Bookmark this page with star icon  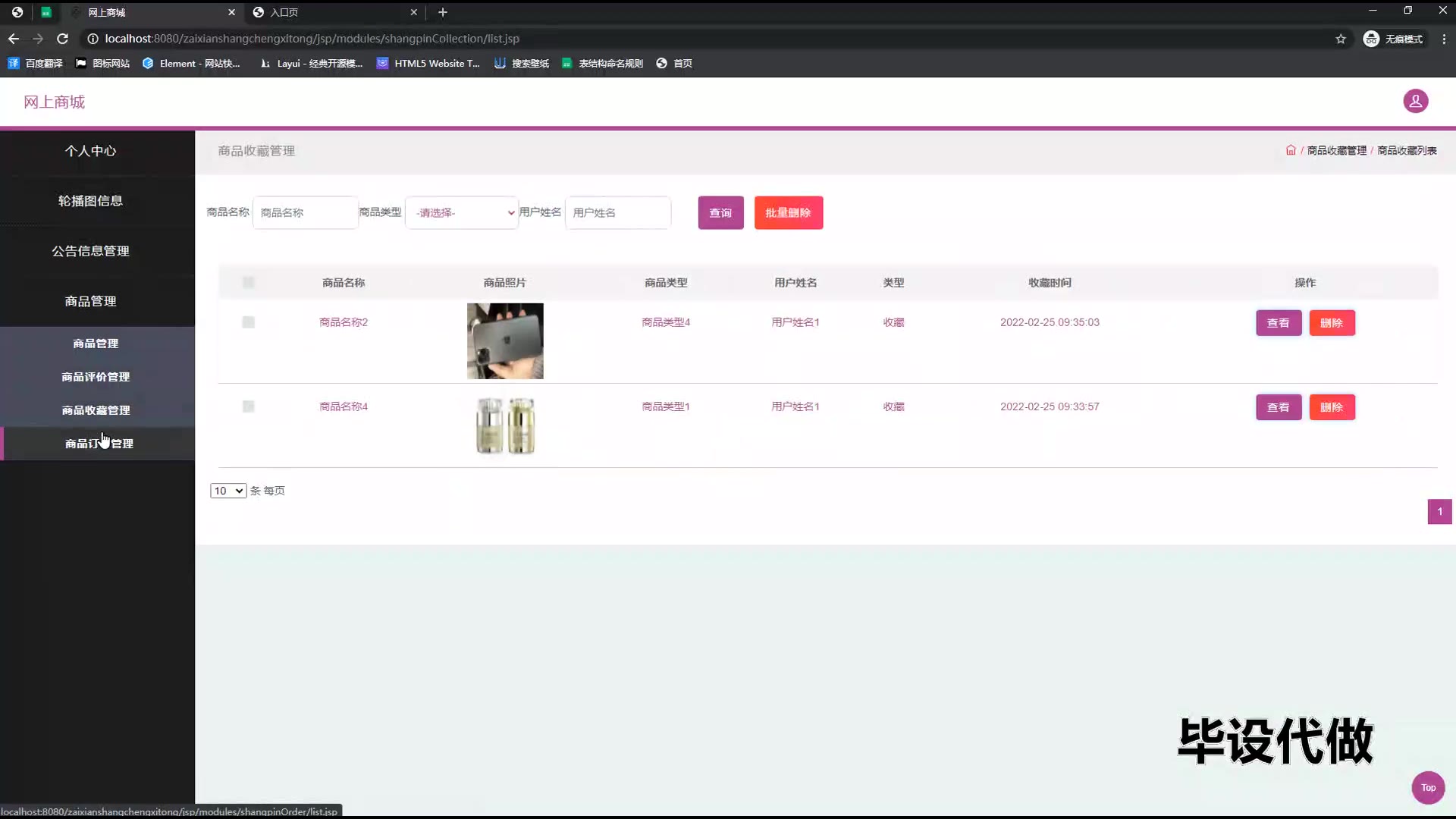[1341, 39]
